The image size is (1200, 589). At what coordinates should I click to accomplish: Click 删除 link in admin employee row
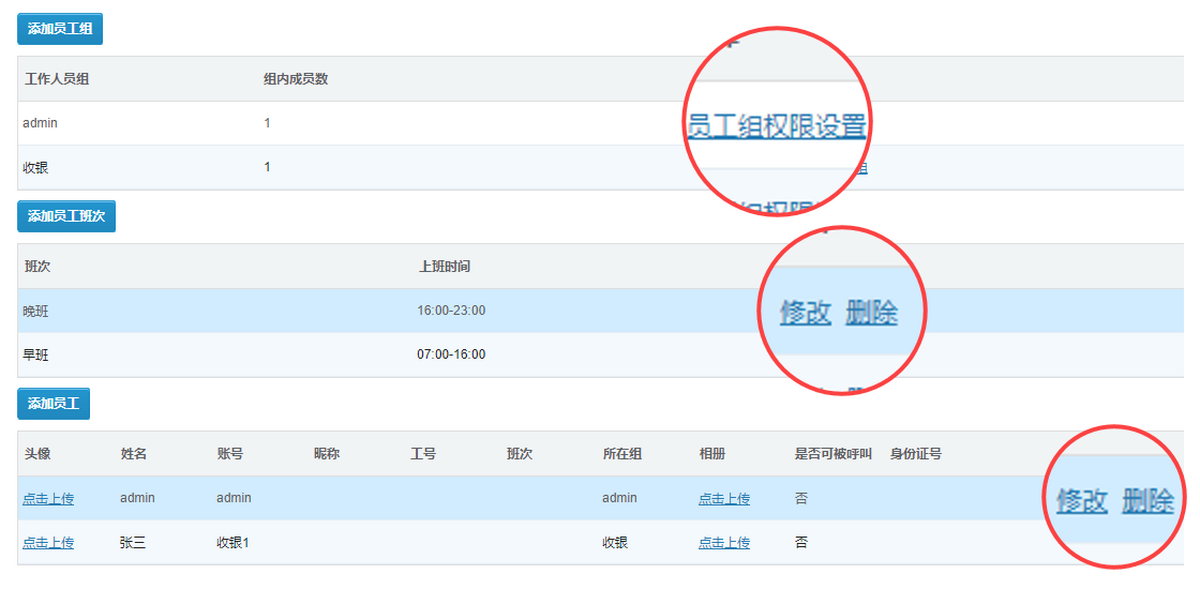(x=1147, y=501)
